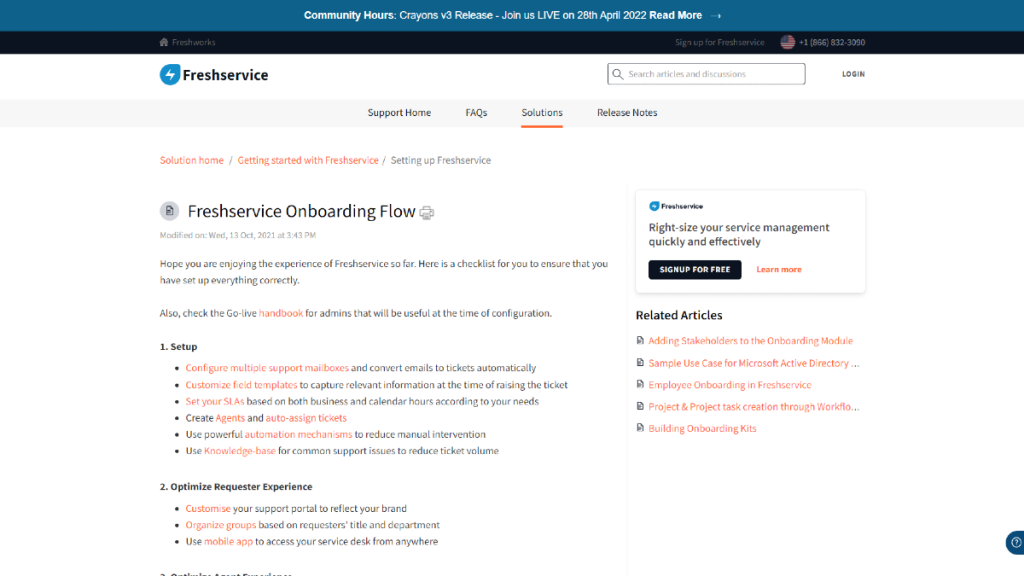Click Read More in the banner
This screenshot has width=1024, height=576.
pyautogui.click(x=675, y=15)
